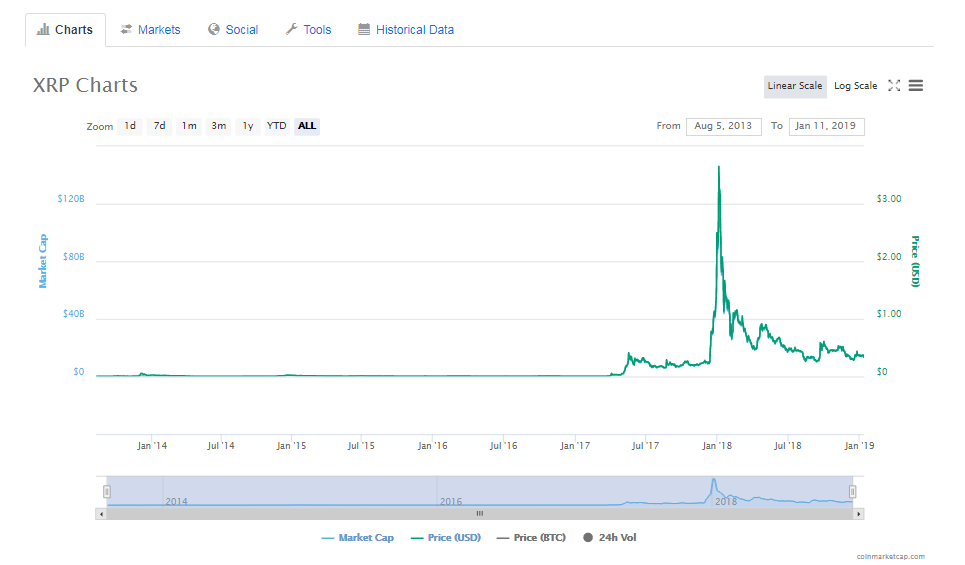Click the navigator scrollbar right arrow
The height and width of the screenshot is (565, 965).
[859, 514]
